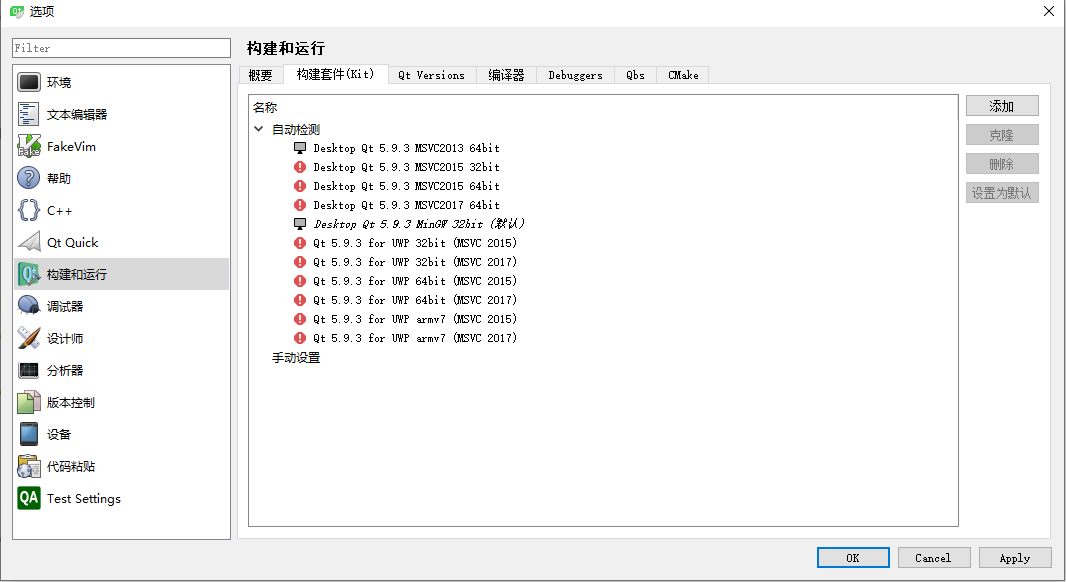Click the 添加 button
Viewport: 1066px width, 582px height.
coord(1002,106)
